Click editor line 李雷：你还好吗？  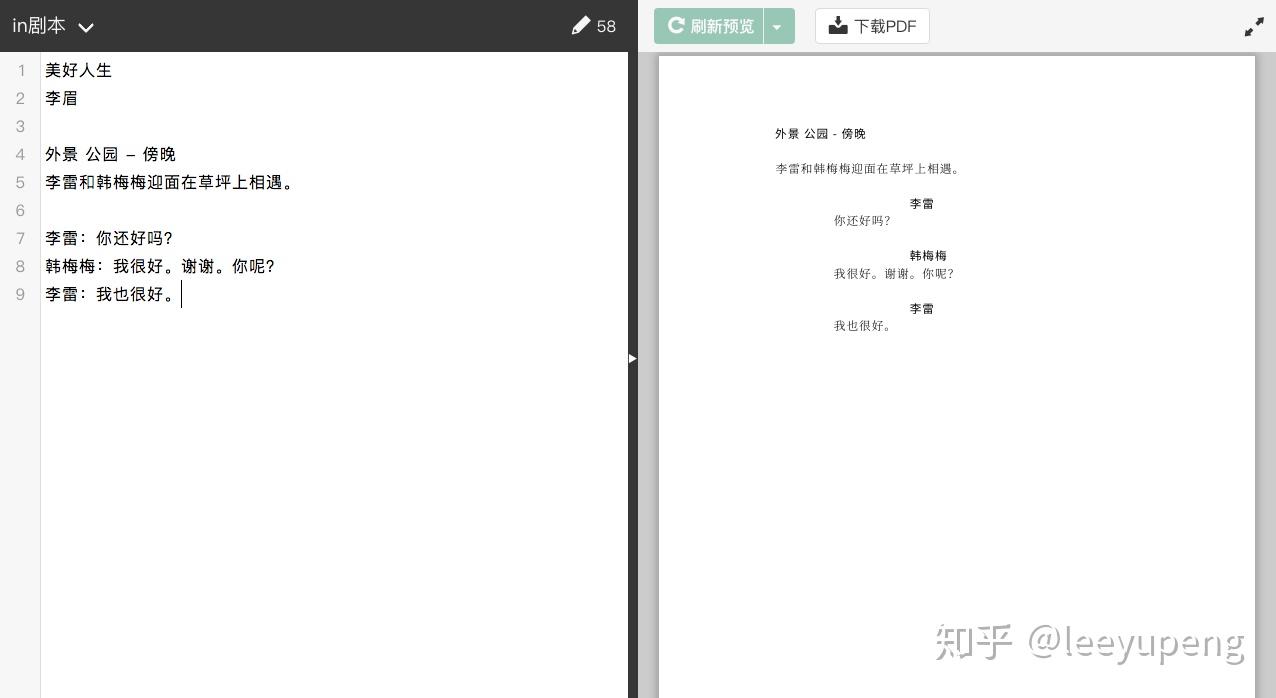[110, 238]
